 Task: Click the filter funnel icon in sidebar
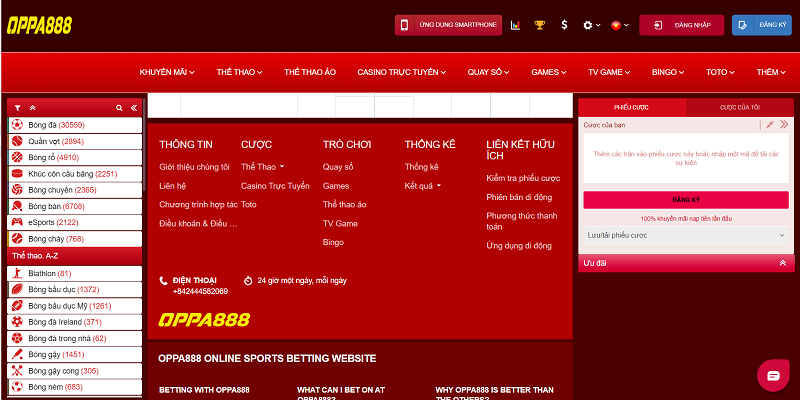[18, 107]
